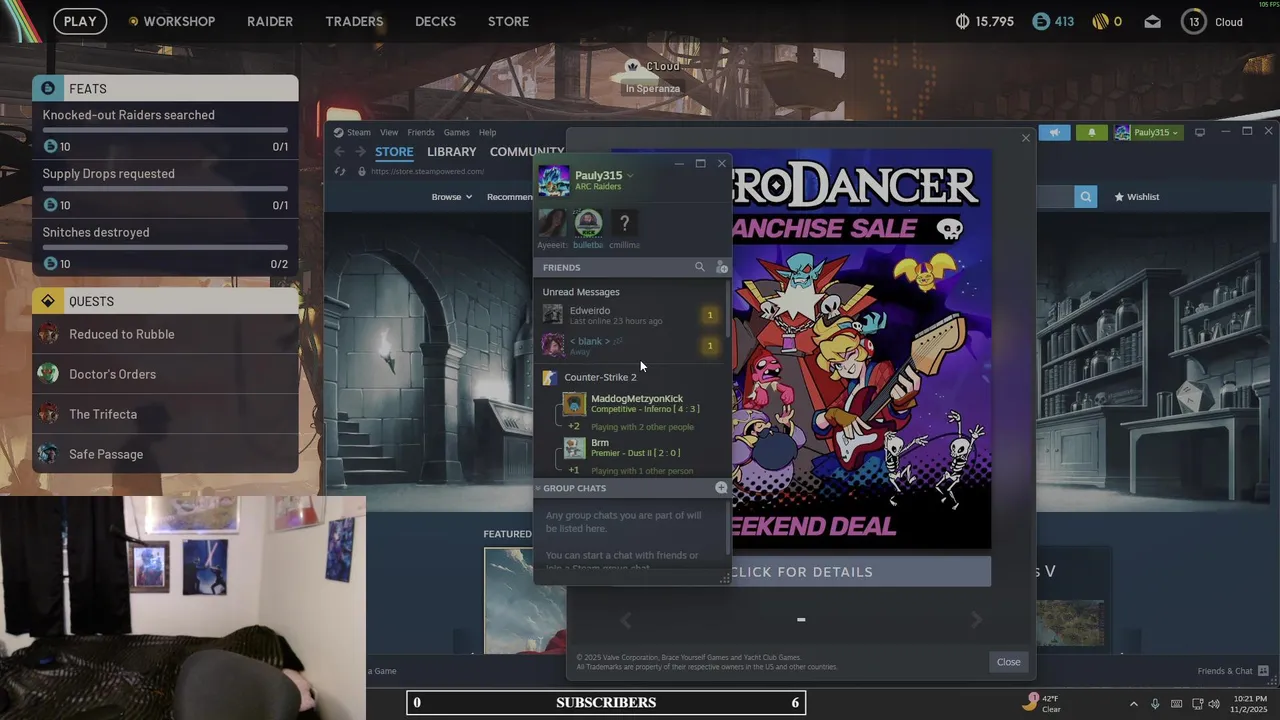Click the Counter-Strike 2 game icon in friends list
Screen dimensions: 1280x720
[x=549, y=378]
